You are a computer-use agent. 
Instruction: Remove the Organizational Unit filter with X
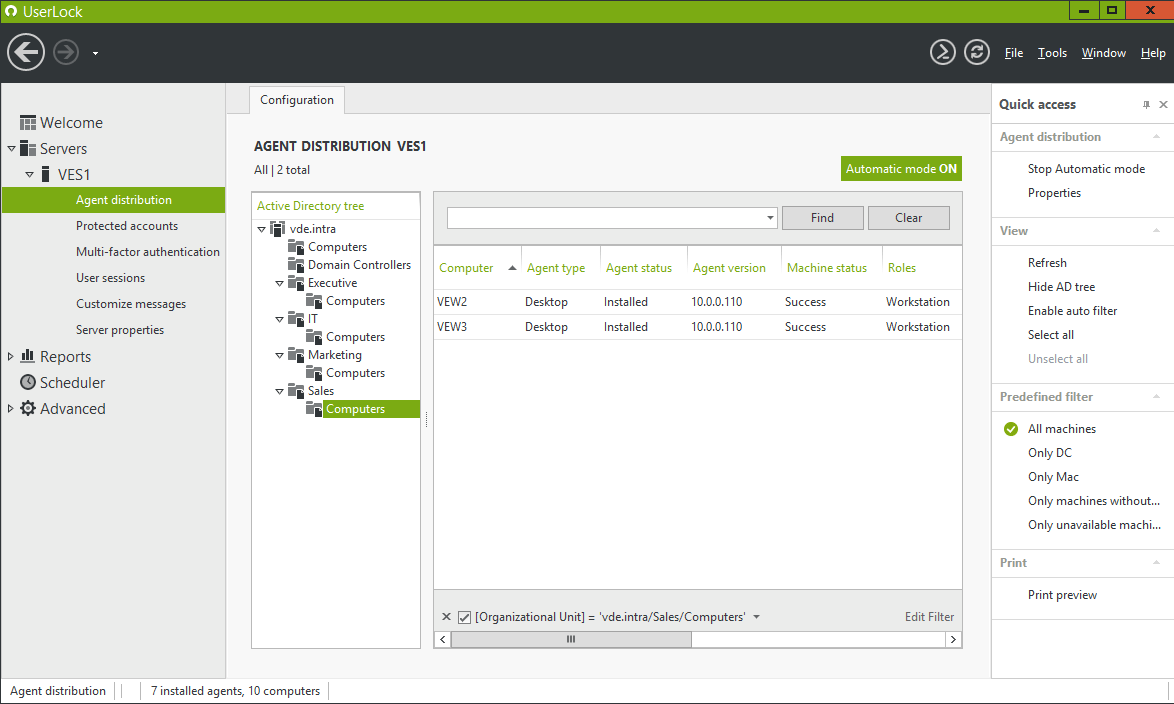pyautogui.click(x=446, y=616)
